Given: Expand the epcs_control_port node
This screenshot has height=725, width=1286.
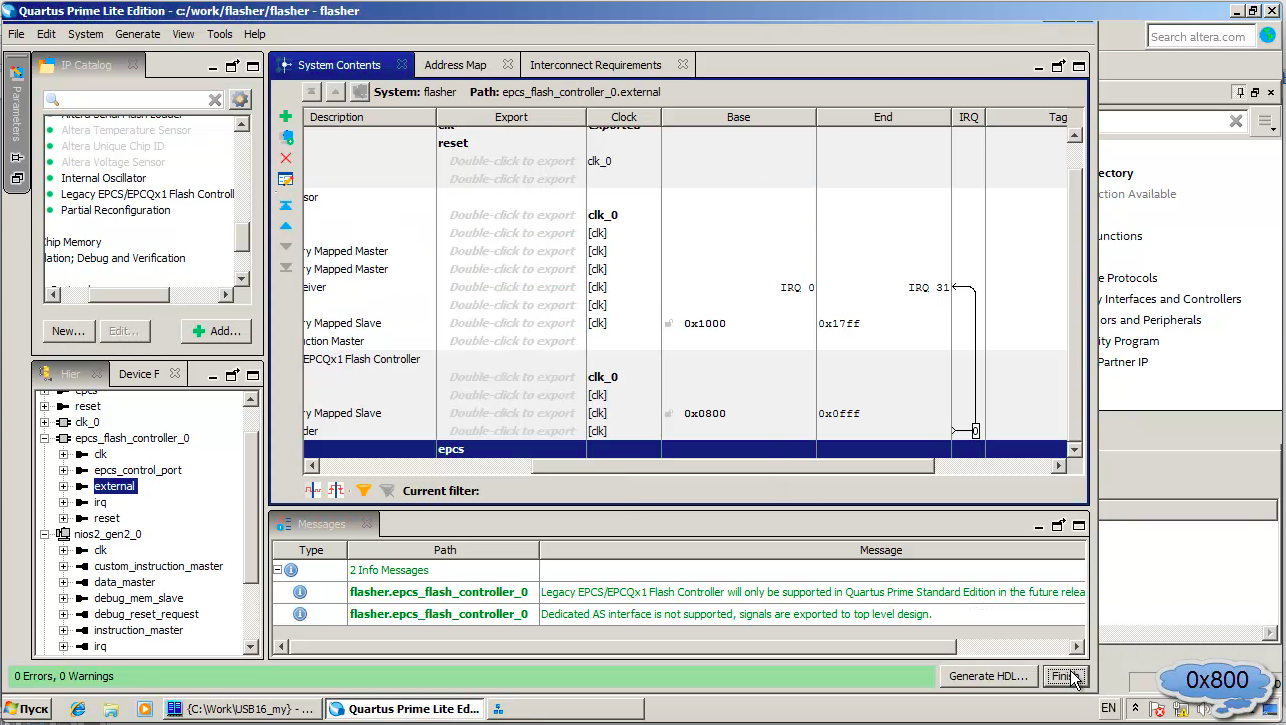Looking at the screenshot, I should coord(63,470).
